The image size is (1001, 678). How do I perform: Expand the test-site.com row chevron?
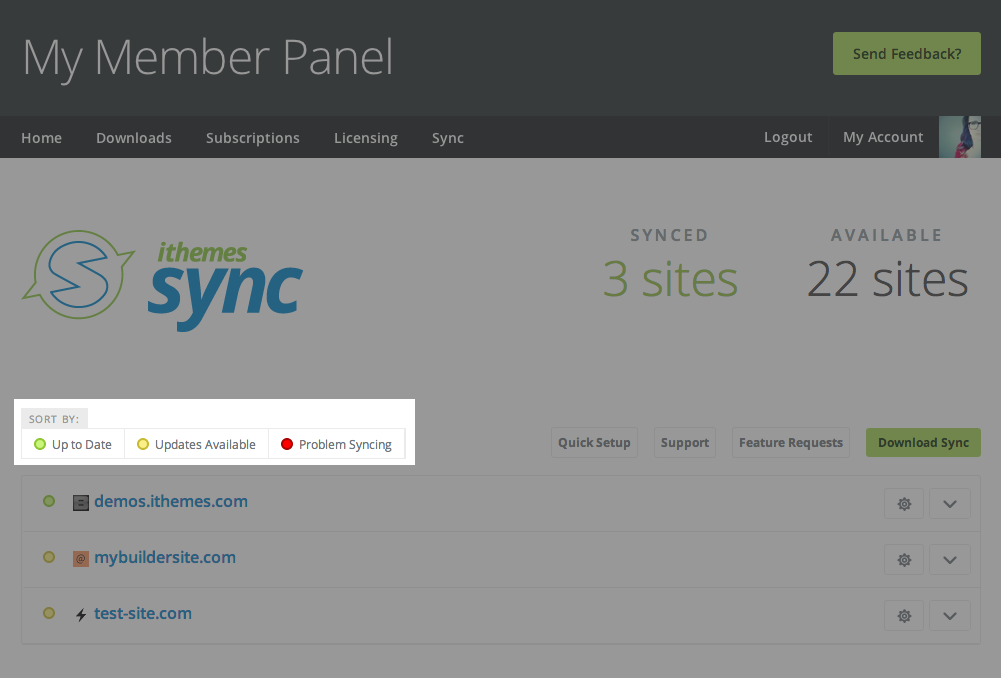click(x=950, y=616)
